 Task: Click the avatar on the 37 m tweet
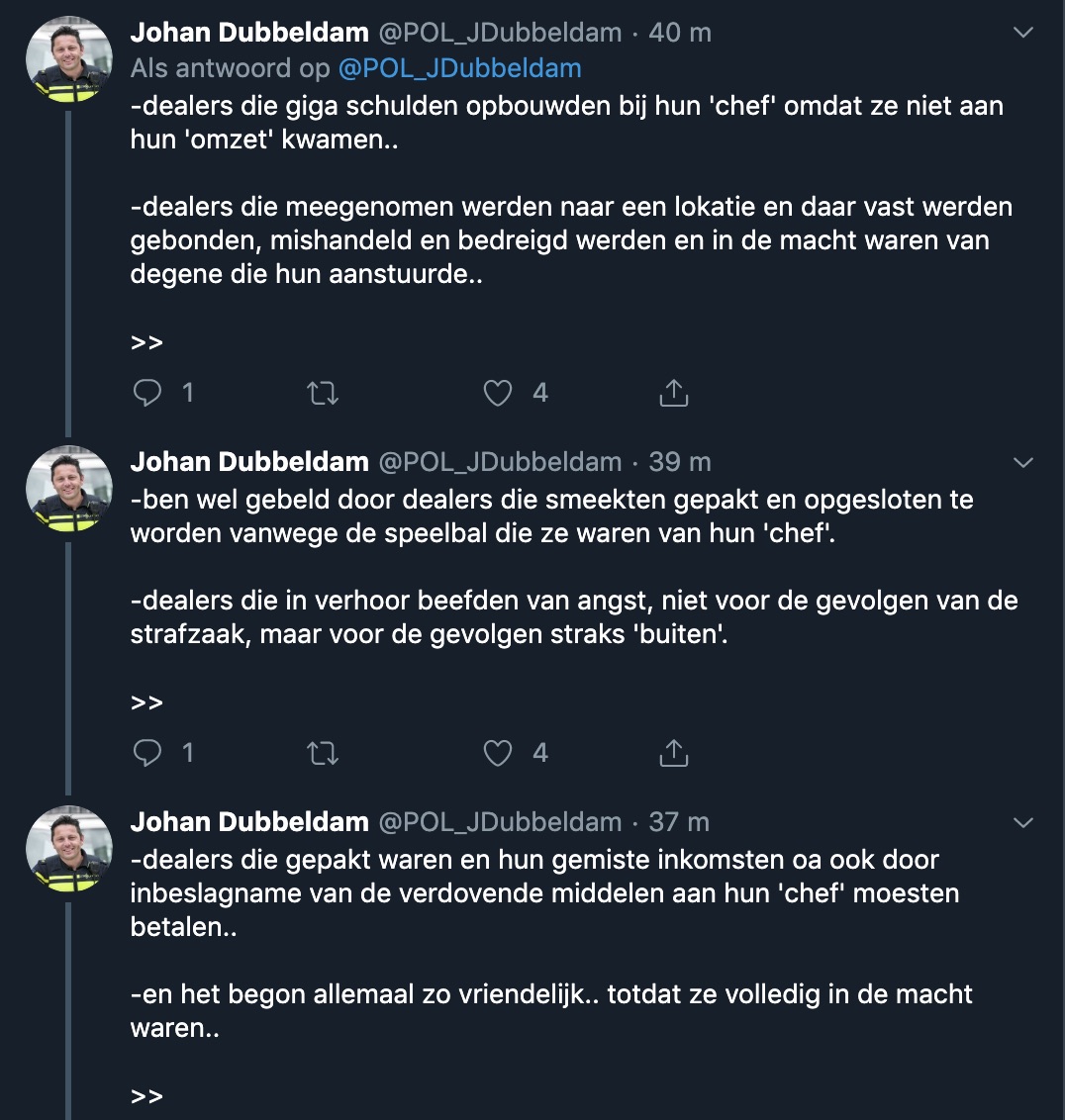[68, 849]
